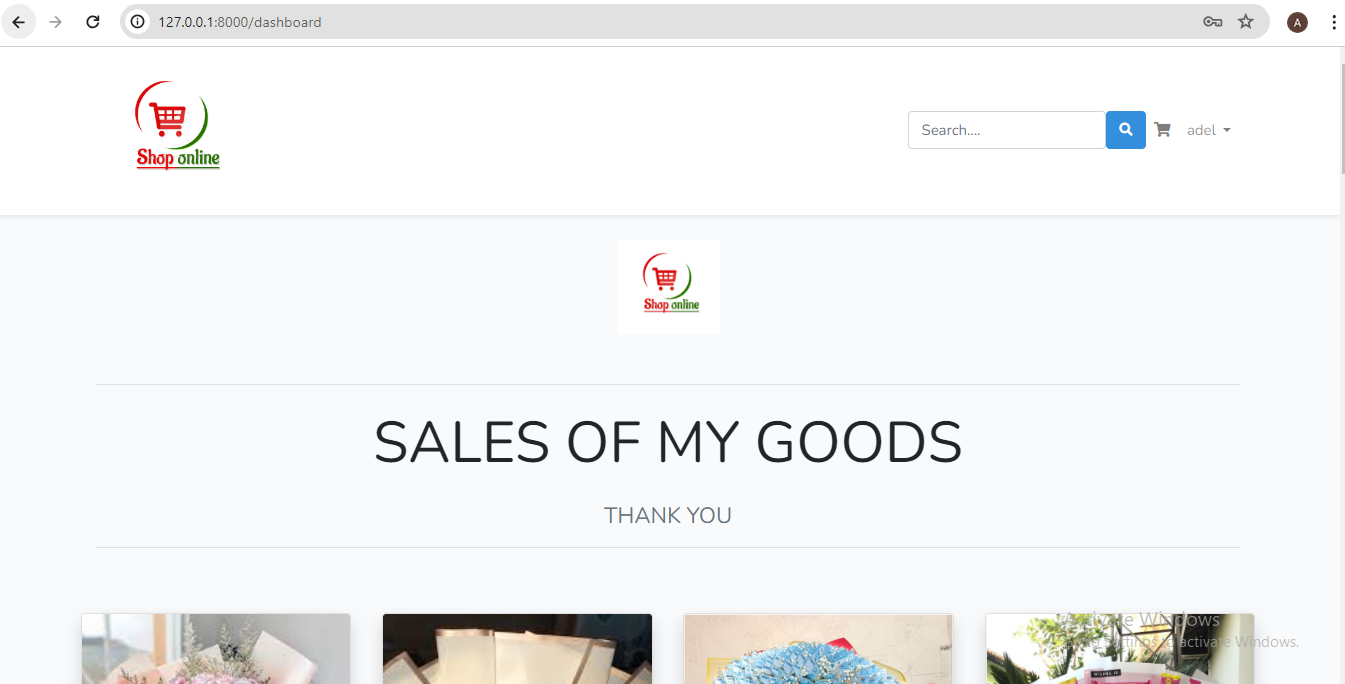Go back to previous page
Image resolution: width=1345 pixels, height=684 pixels.
tap(18, 22)
